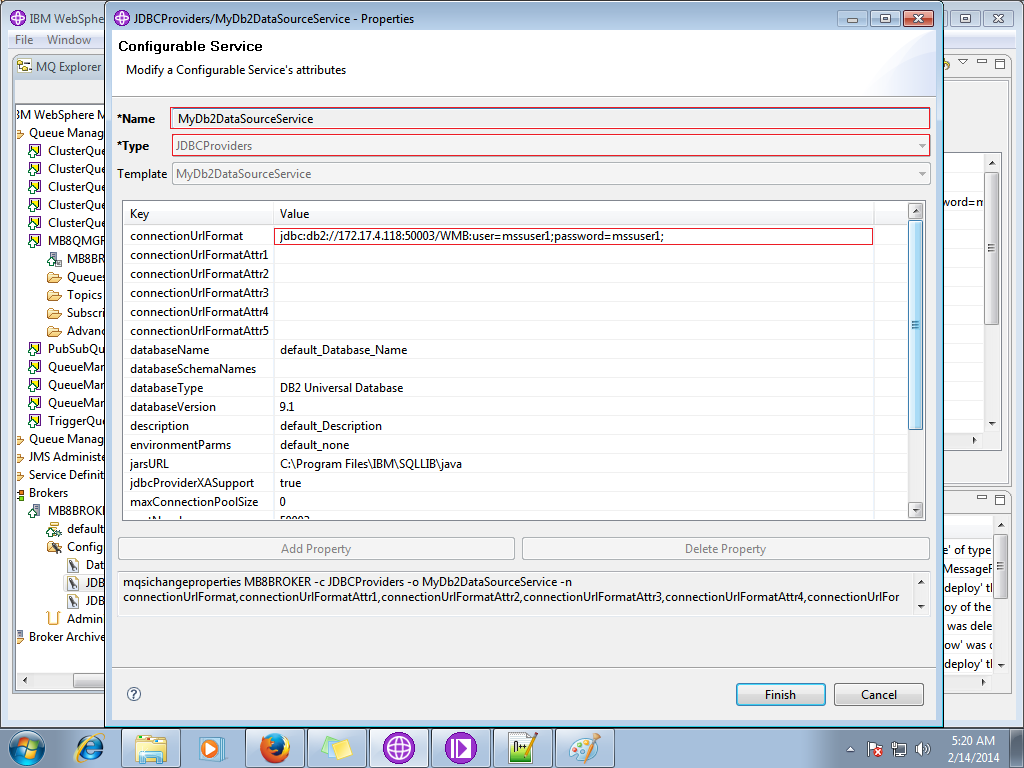This screenshot has width=1024, height=768.
Task: Select the environmentParms value default_none
Action: [315, 444]
